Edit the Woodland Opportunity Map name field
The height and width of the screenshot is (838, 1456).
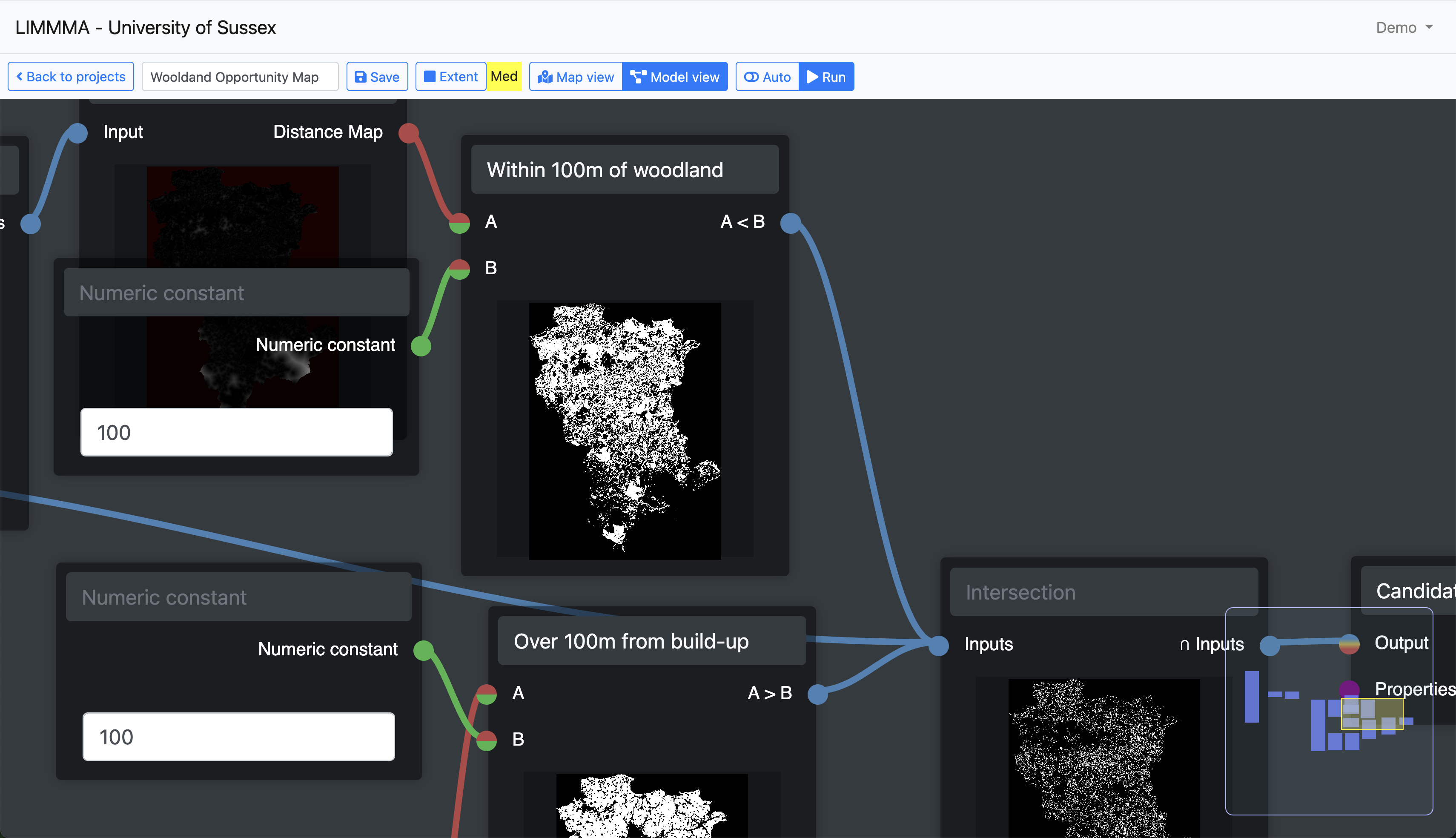pos(239,77)
